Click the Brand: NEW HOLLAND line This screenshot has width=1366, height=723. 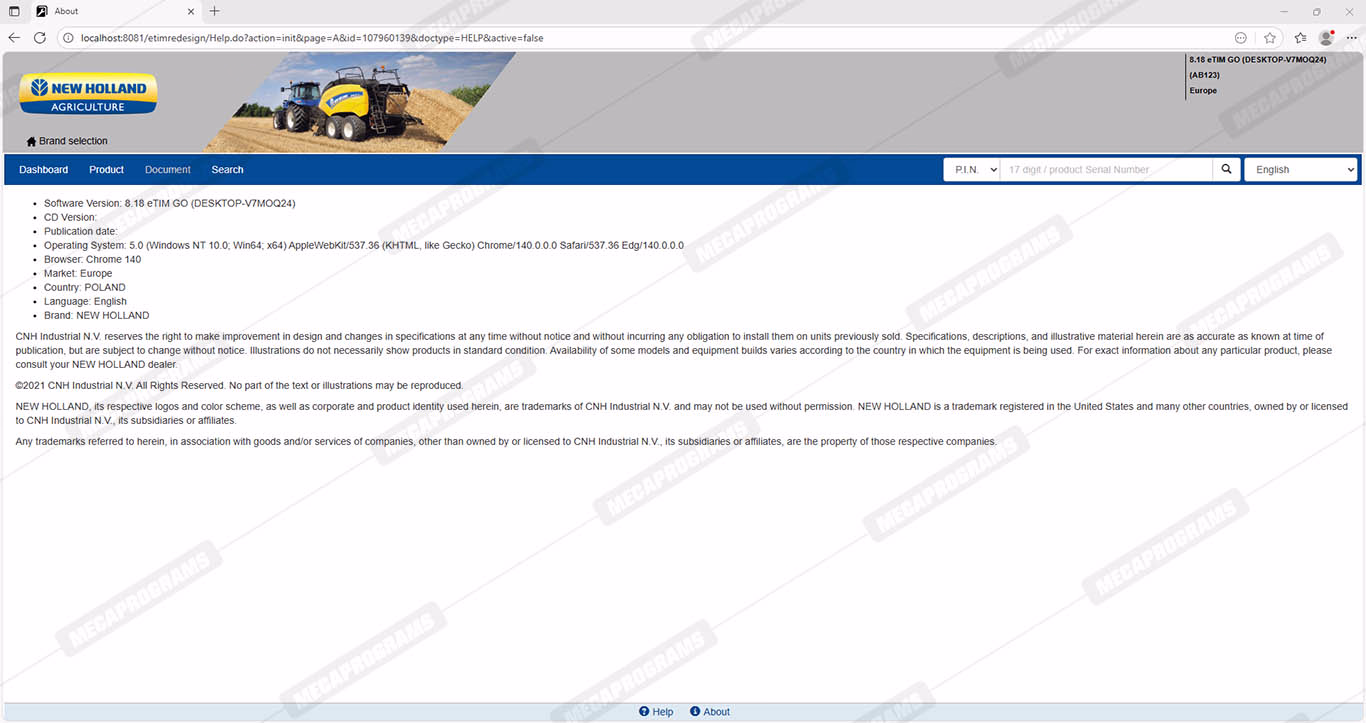click(97, 315)
